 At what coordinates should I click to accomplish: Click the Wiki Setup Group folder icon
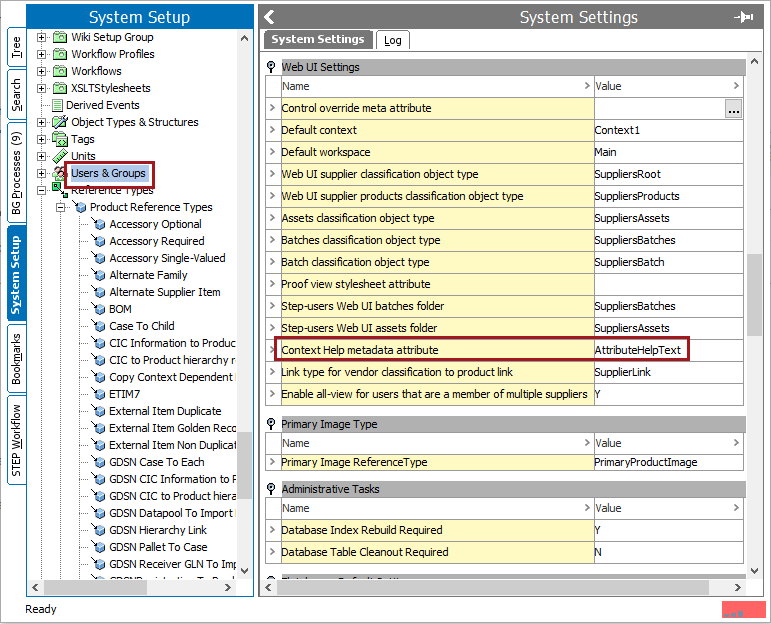coord(59,37)
